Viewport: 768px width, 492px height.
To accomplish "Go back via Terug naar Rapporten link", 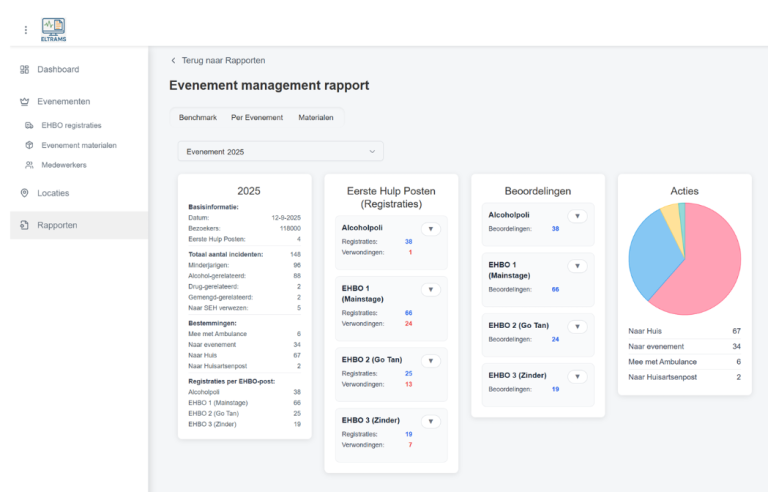I will [218, 61].
